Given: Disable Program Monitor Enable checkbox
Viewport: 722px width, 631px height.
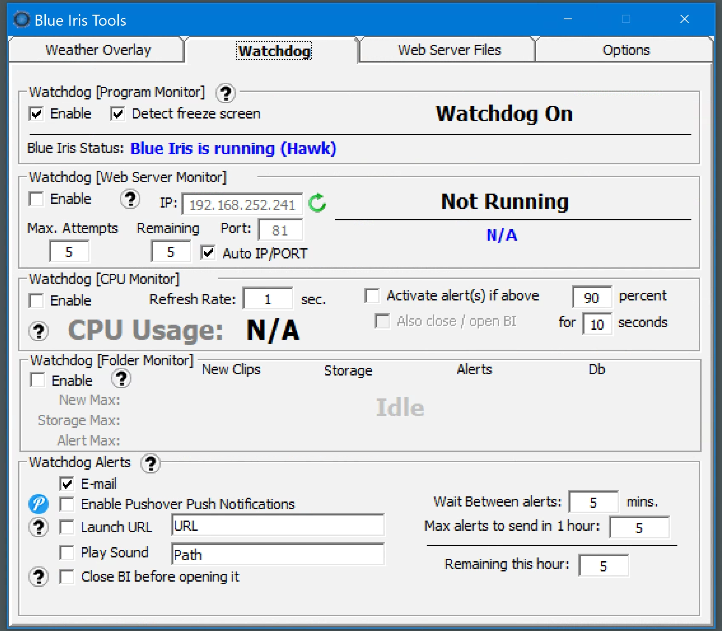Looking at the screenshot, I should [36, 114].
